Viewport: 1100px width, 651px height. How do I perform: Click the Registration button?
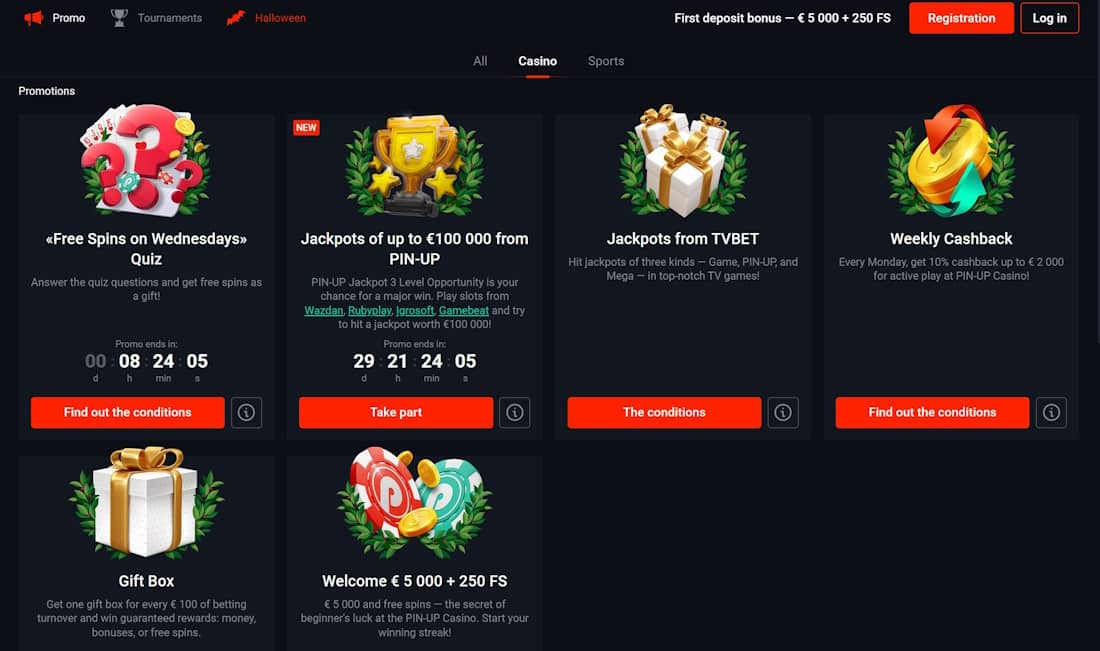(x=961, y=18)
